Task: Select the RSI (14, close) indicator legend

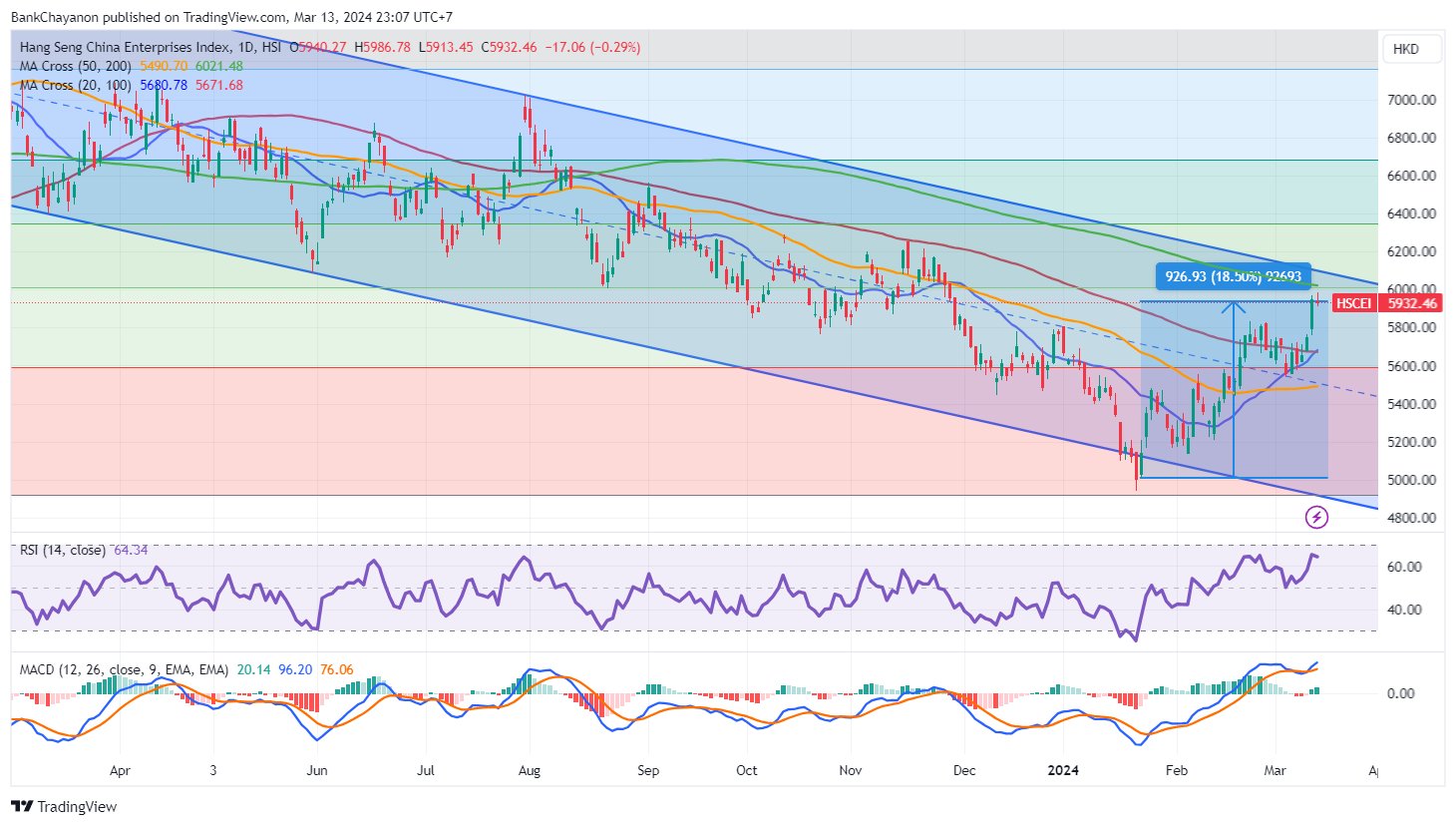Action: pyautogui.click(x=63, y=550)
